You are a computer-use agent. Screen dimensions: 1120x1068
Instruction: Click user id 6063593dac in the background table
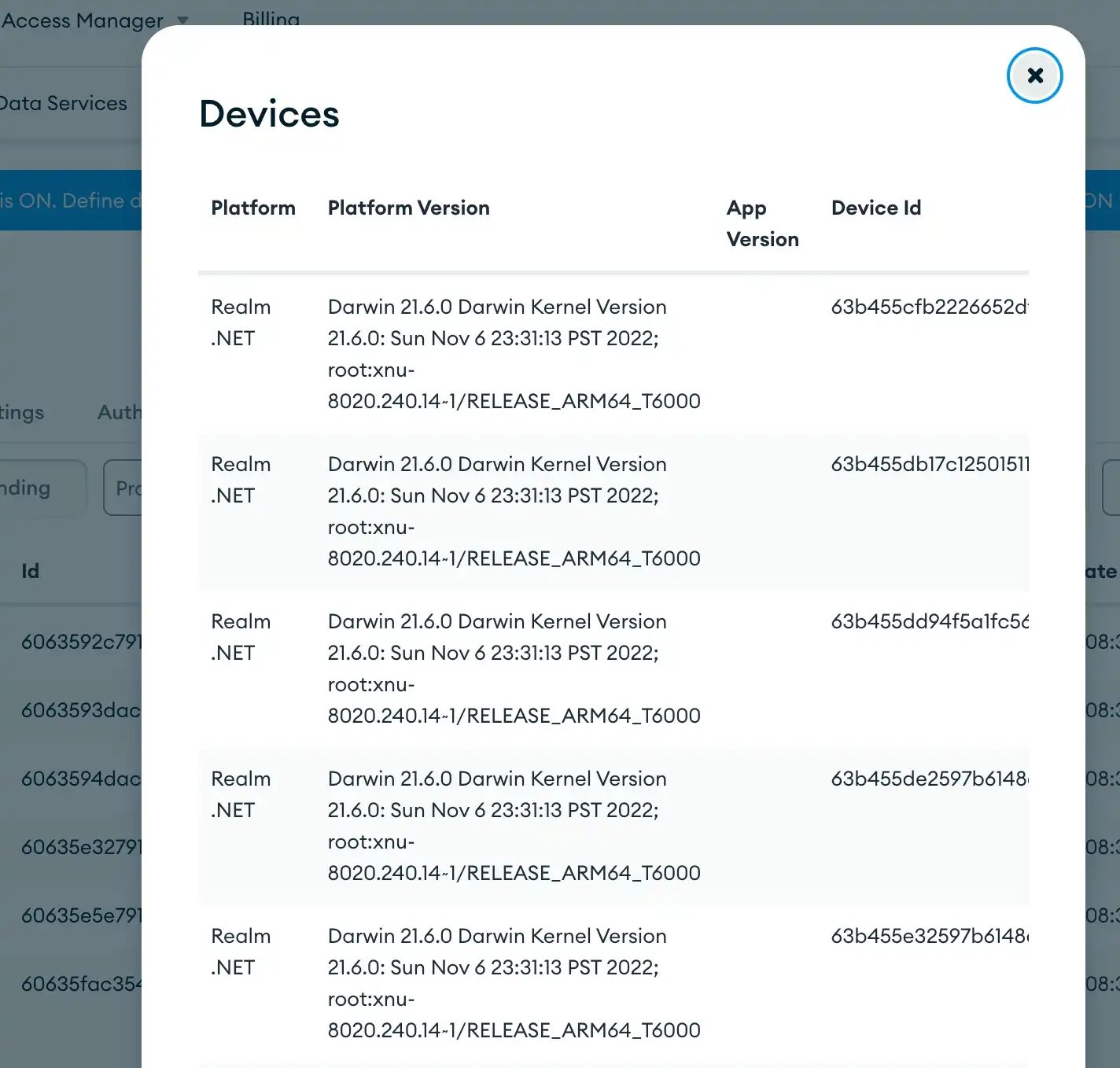[79, 710]
